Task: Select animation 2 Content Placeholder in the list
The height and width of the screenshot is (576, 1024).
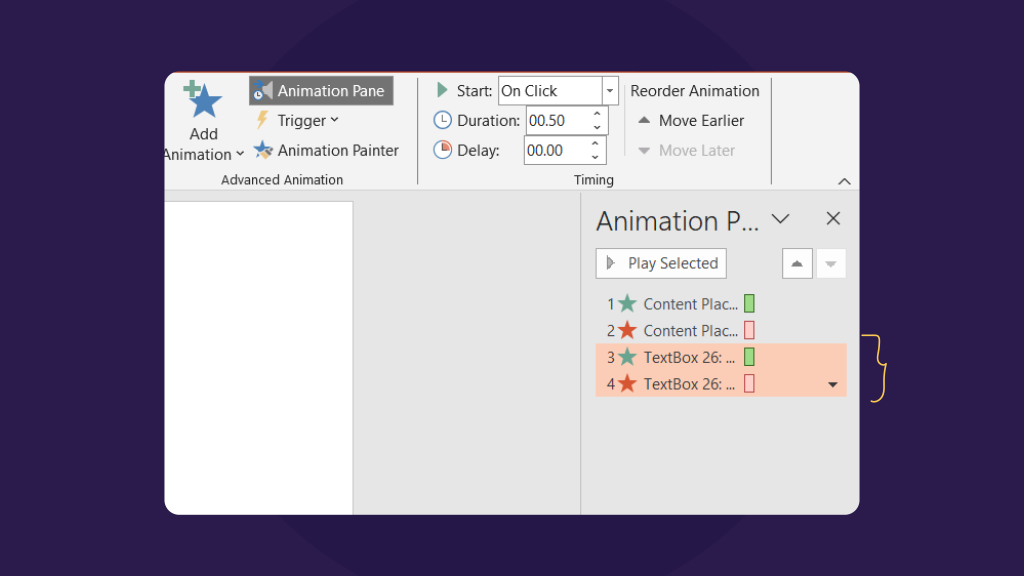Action: (690, 330)
